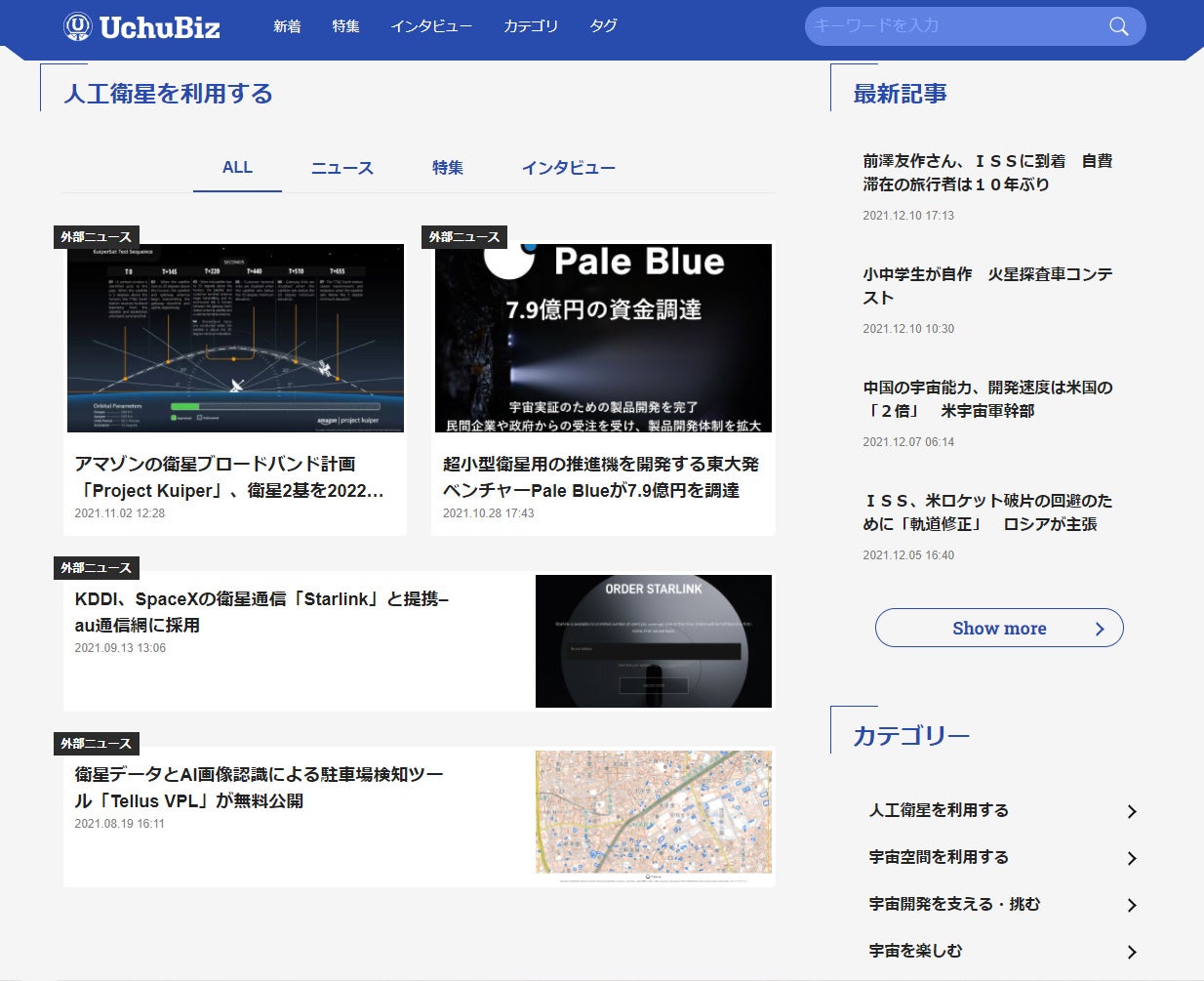Click 宇宙開発を支える・挑む category link
This screenshot has width=1204, height=981.
tap(954, 904)
